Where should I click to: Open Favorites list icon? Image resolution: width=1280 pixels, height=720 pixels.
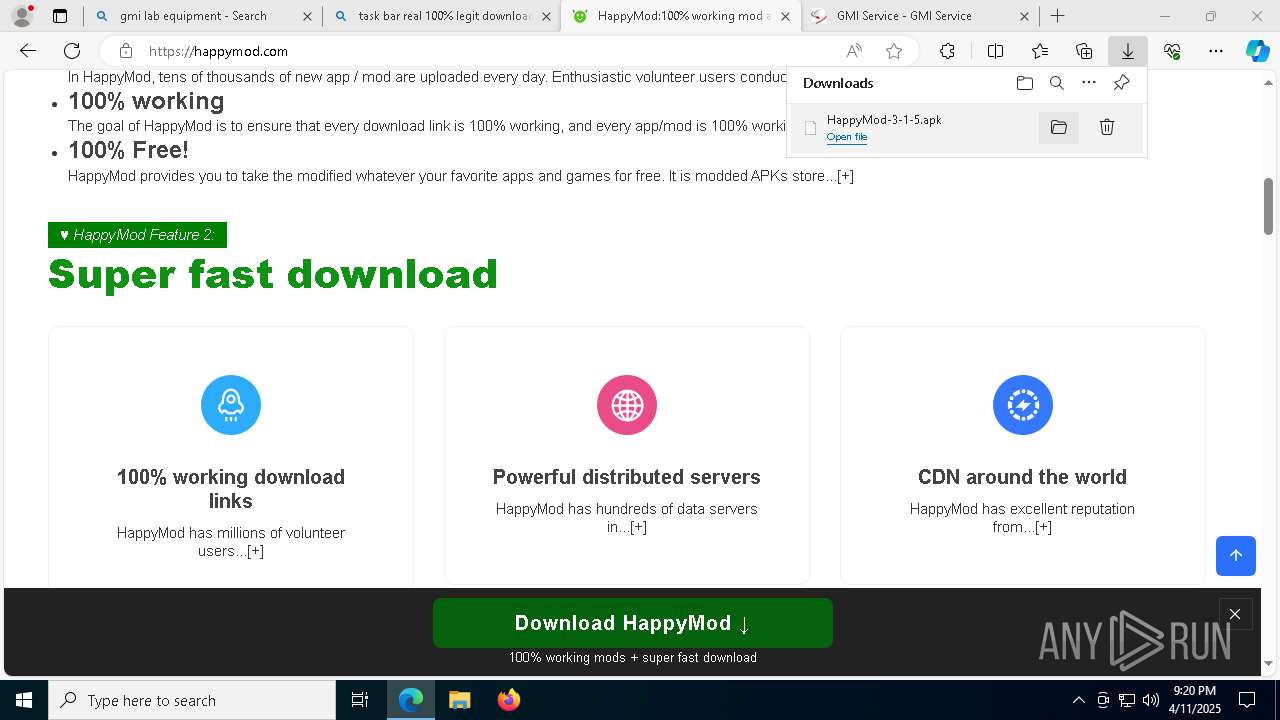point(1040,51)
